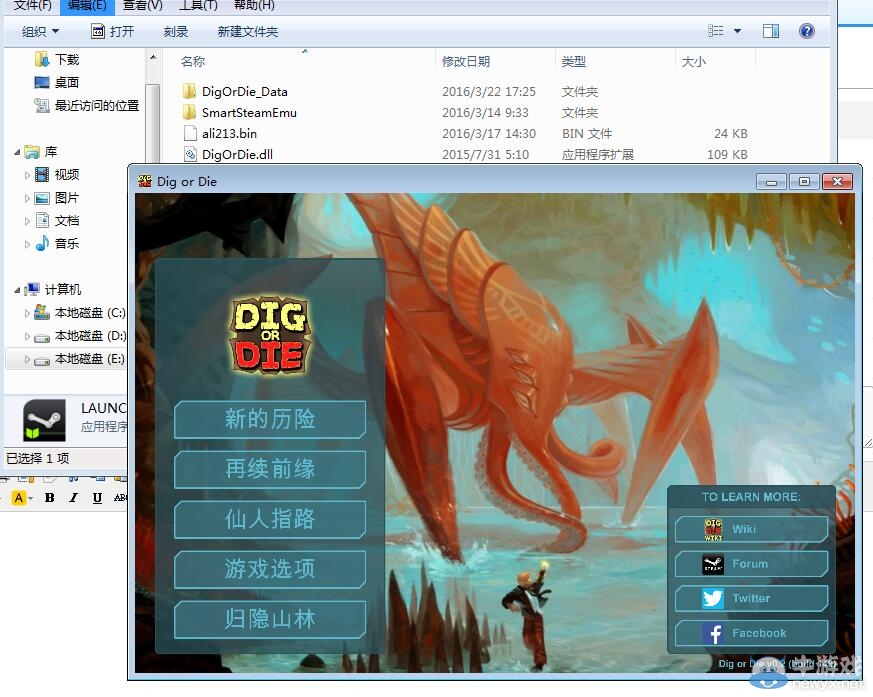The image size is (873, 697).
Task: Expand the 本地磁盘 (C:) node
Action: 27,313
